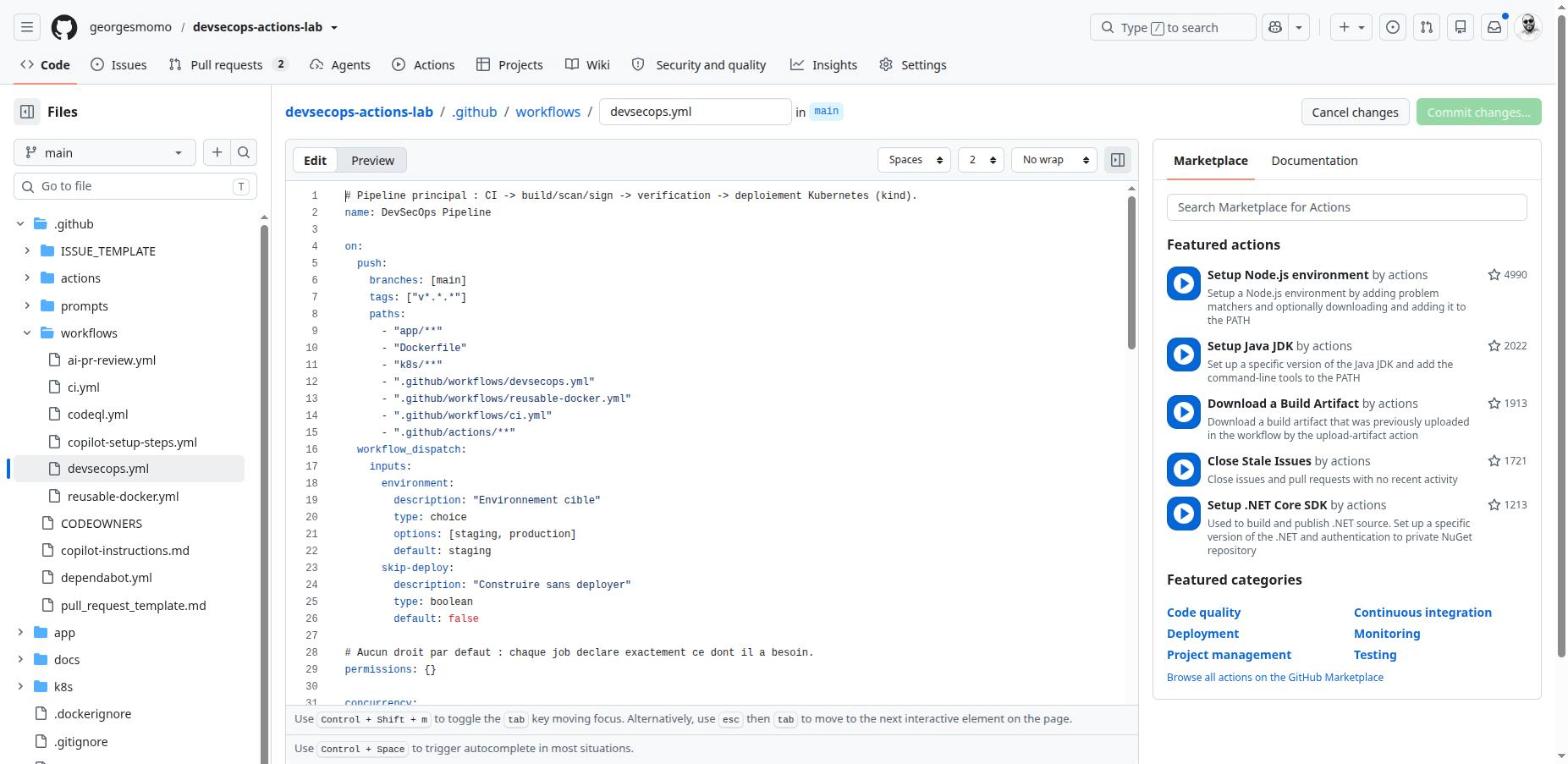Open the hamburger navigation menu
Viewport: 1568px width, 764px height.
[27, 27]
